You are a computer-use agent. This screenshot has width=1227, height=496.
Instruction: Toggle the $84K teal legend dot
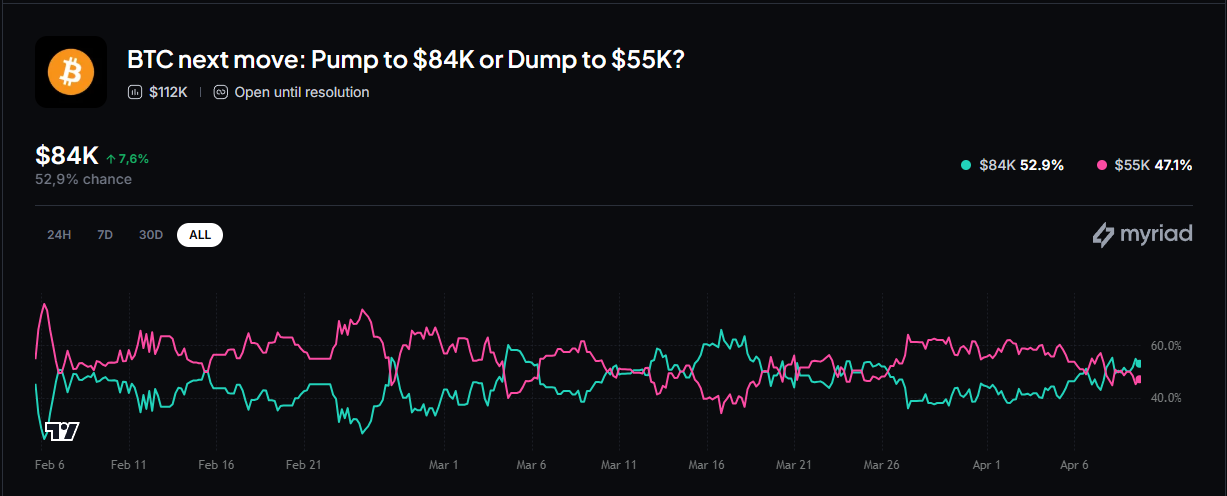pos(965,165)
